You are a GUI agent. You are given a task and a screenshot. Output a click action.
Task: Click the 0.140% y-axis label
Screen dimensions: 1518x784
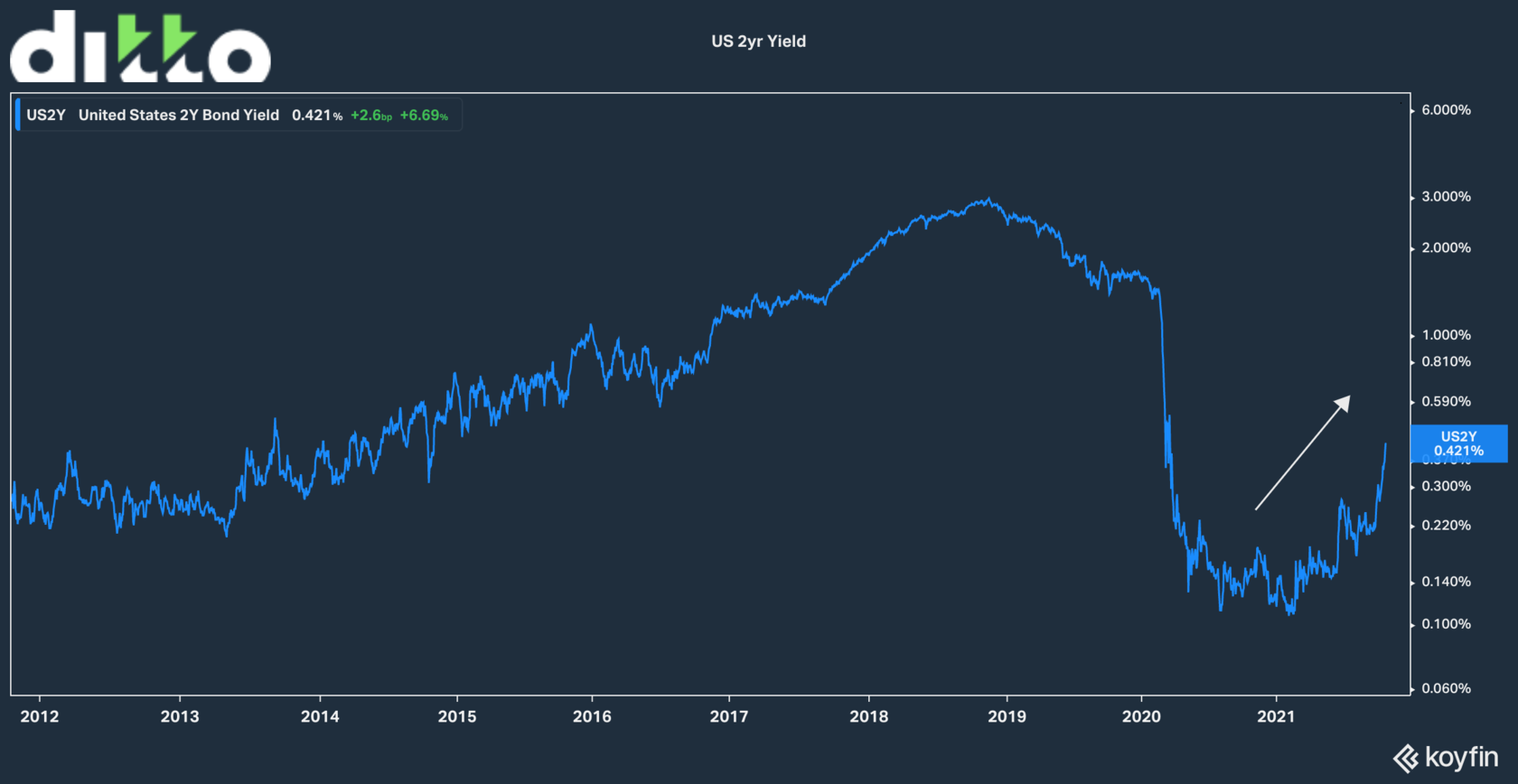coord(1446,582)
